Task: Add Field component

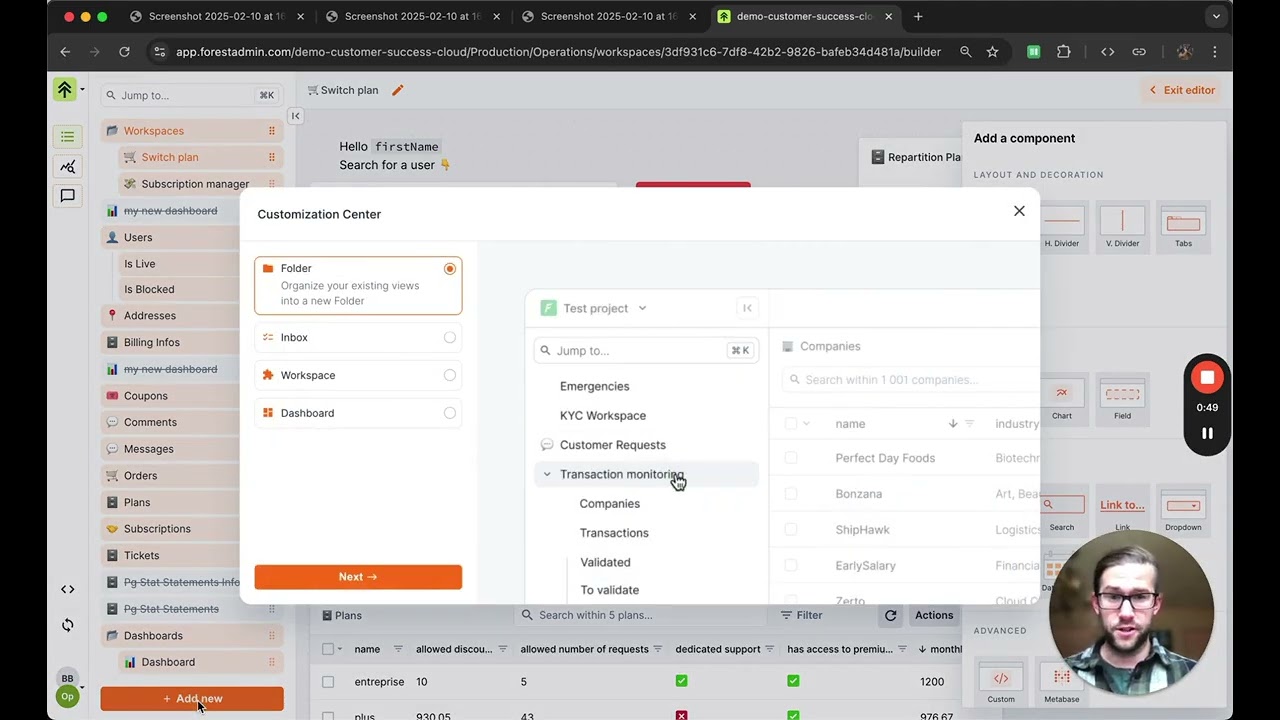Action: (1122, 400)
